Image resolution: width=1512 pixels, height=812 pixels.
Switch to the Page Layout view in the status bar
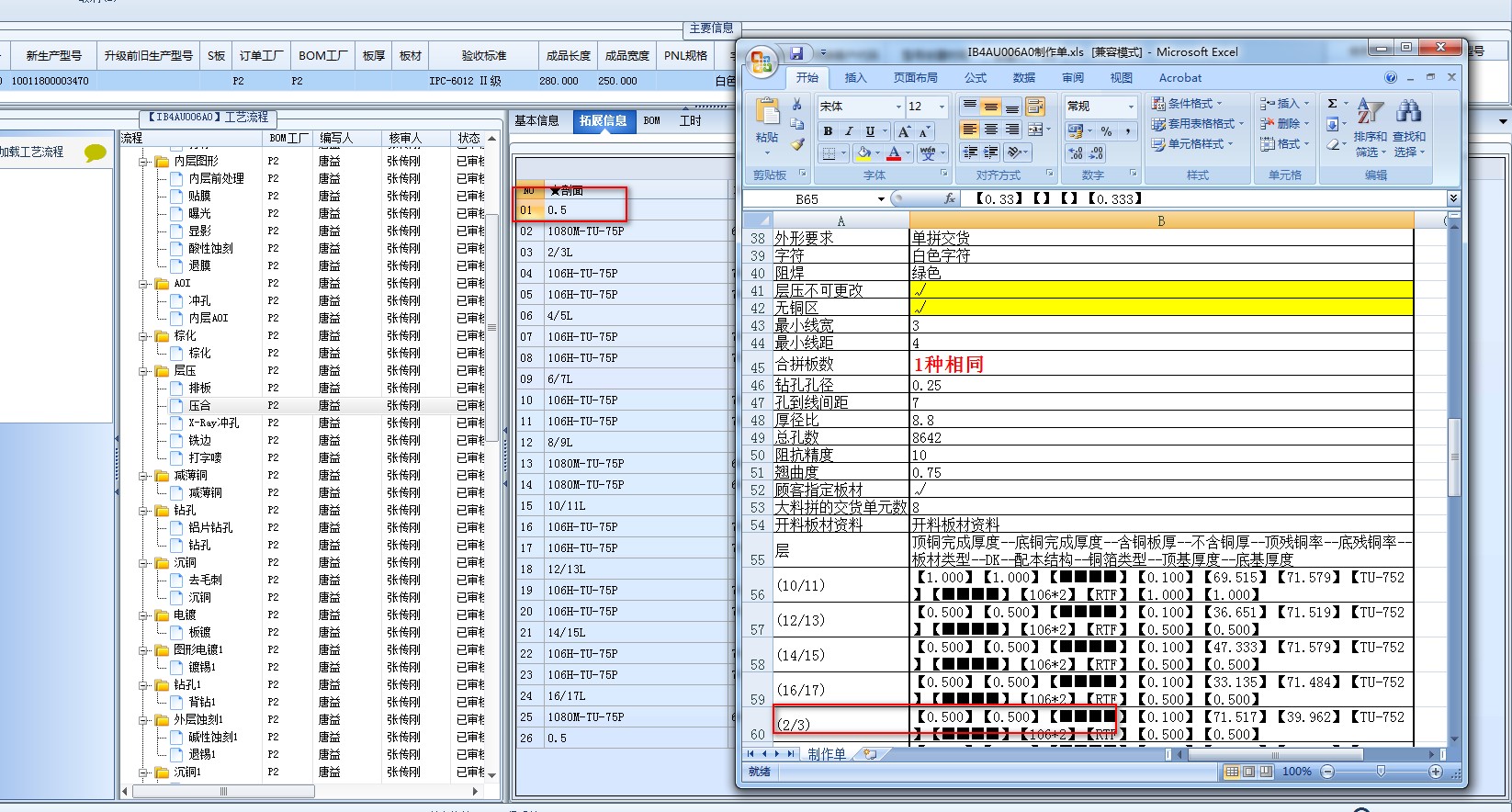point(1248,772)
